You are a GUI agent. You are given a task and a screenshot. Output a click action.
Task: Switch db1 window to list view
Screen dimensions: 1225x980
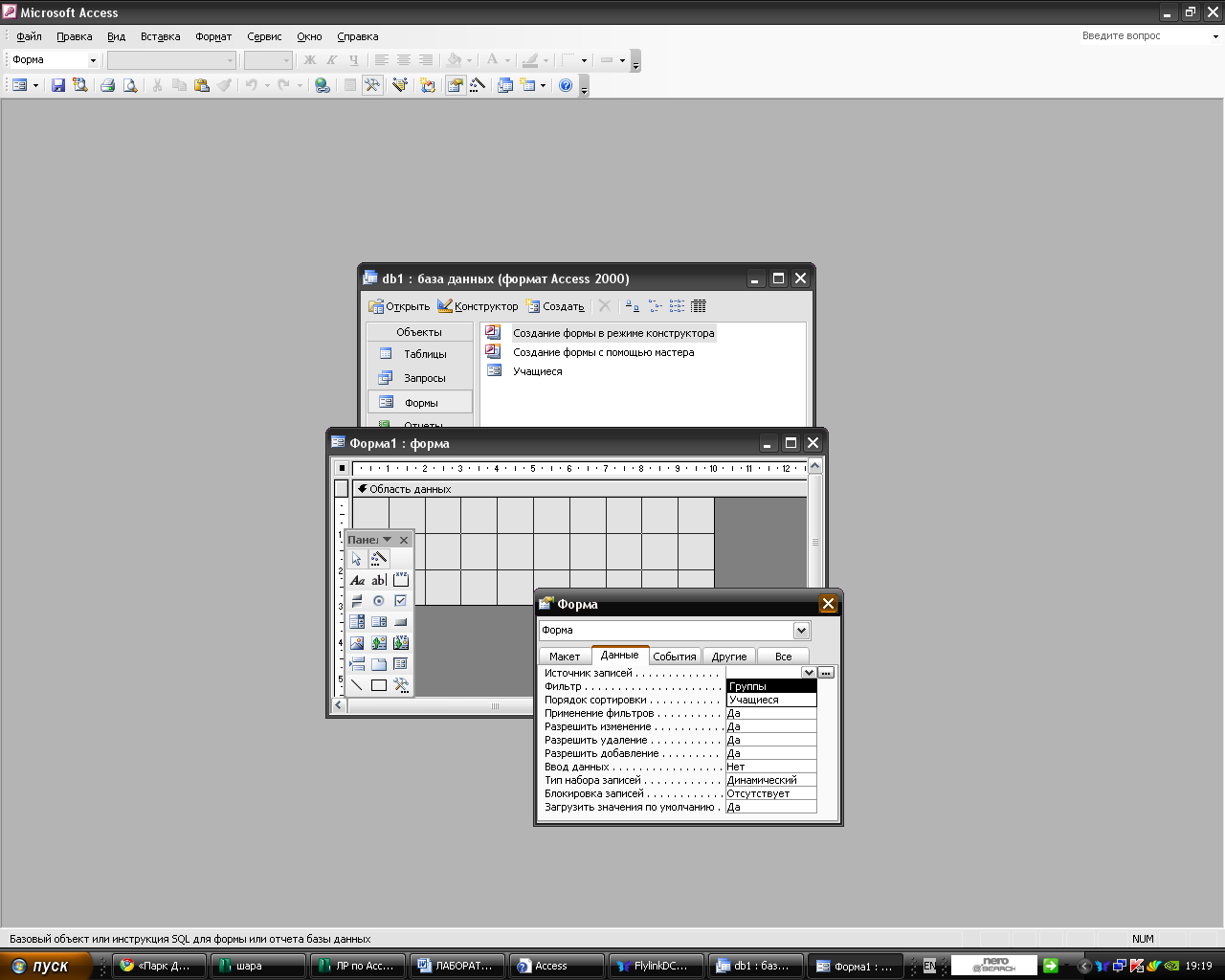pyautogui.click(x=677, y=306)
